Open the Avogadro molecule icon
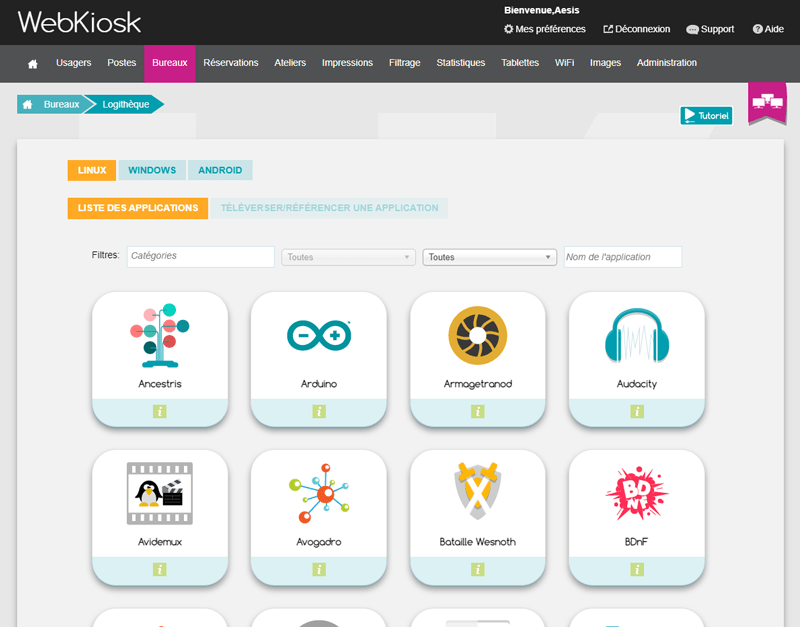800x627 pixels. point(319,493)
